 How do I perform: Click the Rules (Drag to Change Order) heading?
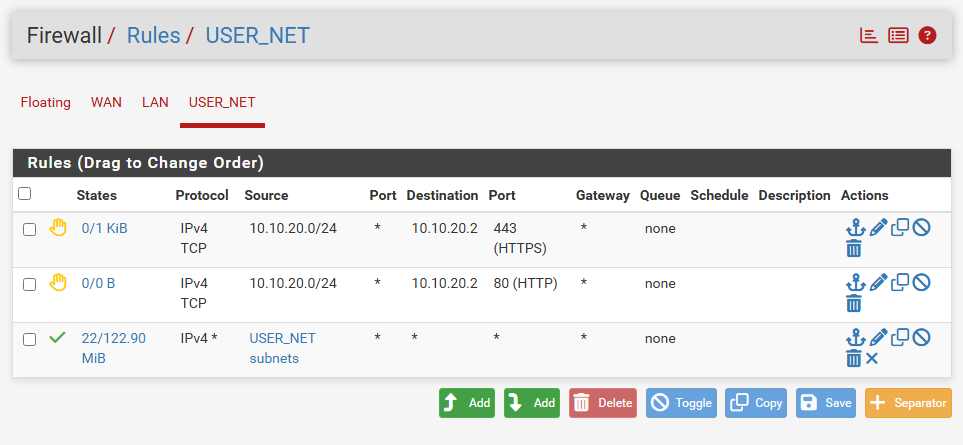point(146,163)
